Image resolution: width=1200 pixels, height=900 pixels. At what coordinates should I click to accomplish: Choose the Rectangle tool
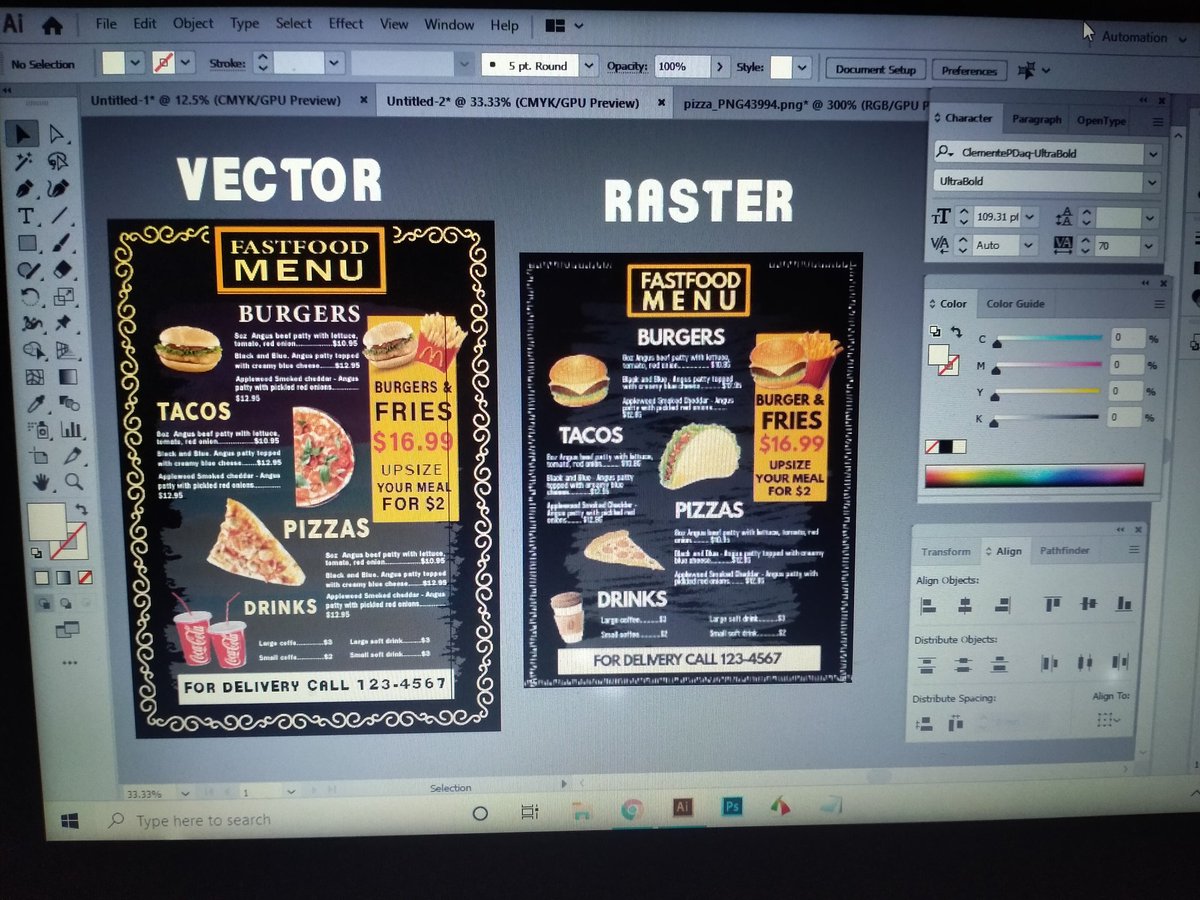click(x=27, y=242)
